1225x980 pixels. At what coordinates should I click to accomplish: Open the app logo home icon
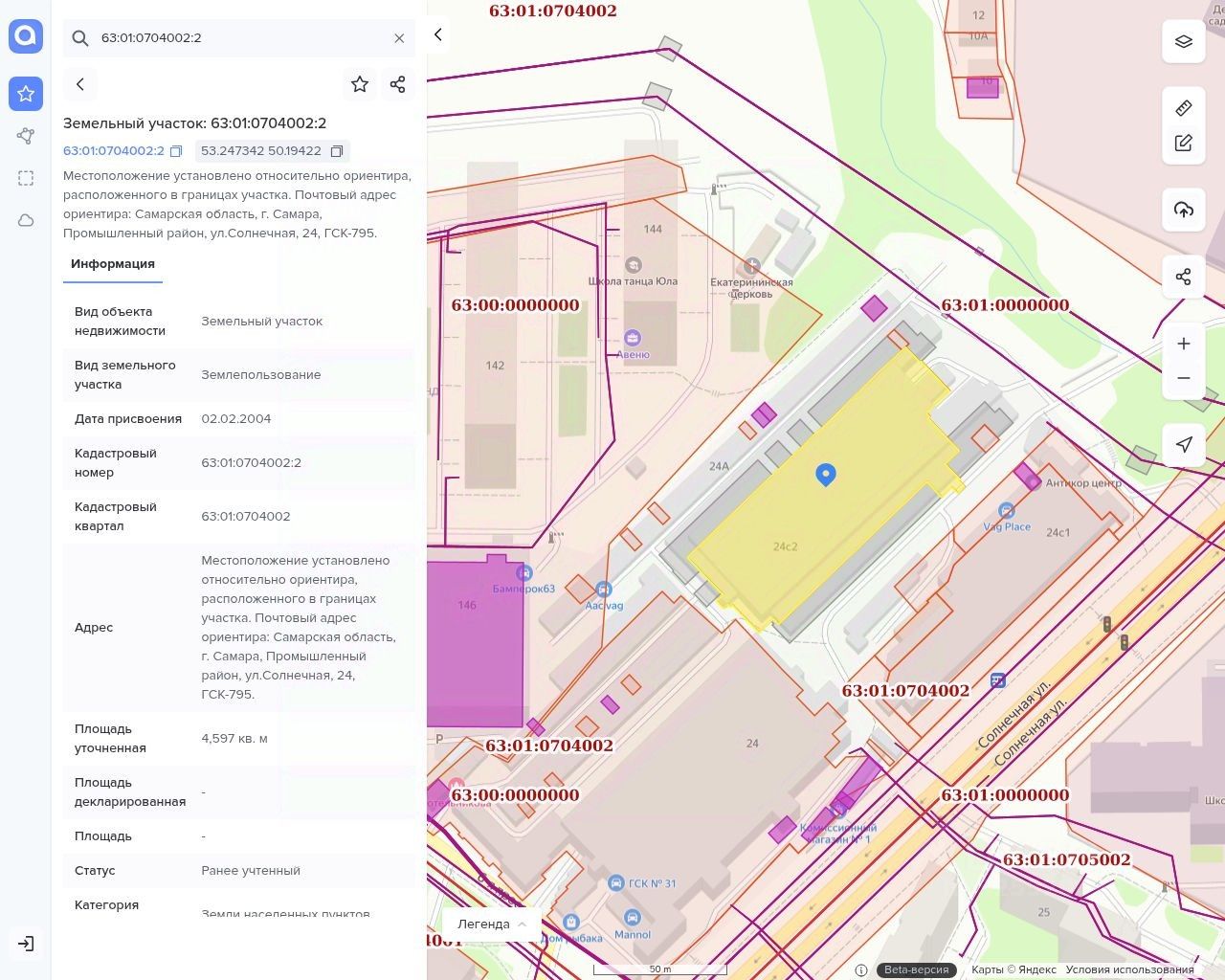pos(26,36)
